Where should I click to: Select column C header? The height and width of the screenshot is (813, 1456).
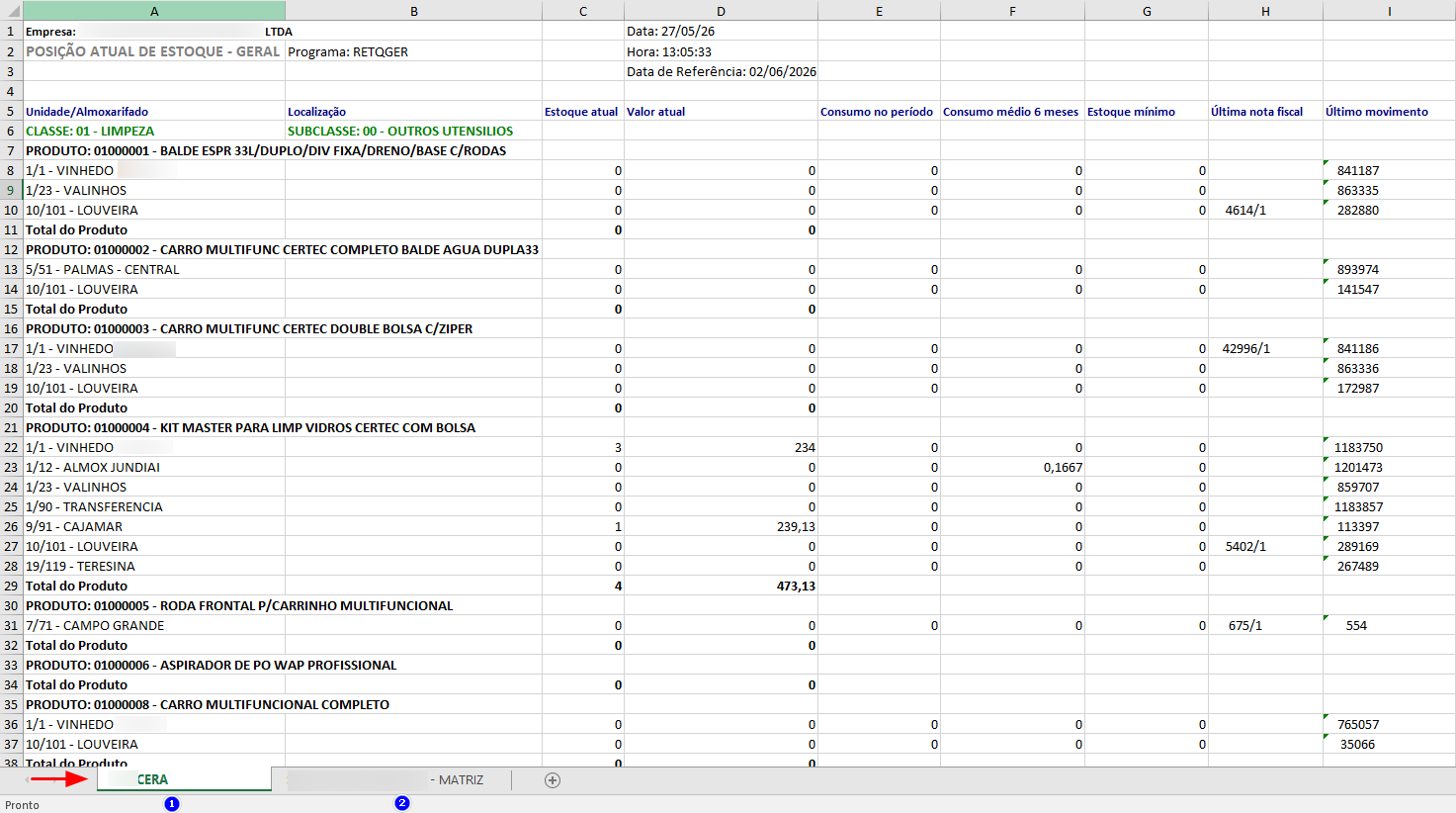[x=583, y=11]
